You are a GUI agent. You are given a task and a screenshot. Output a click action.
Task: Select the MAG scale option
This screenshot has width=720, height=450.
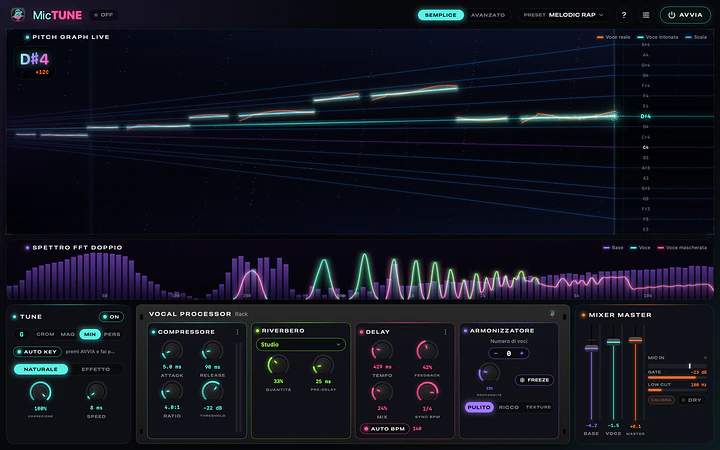click(68, 334)
